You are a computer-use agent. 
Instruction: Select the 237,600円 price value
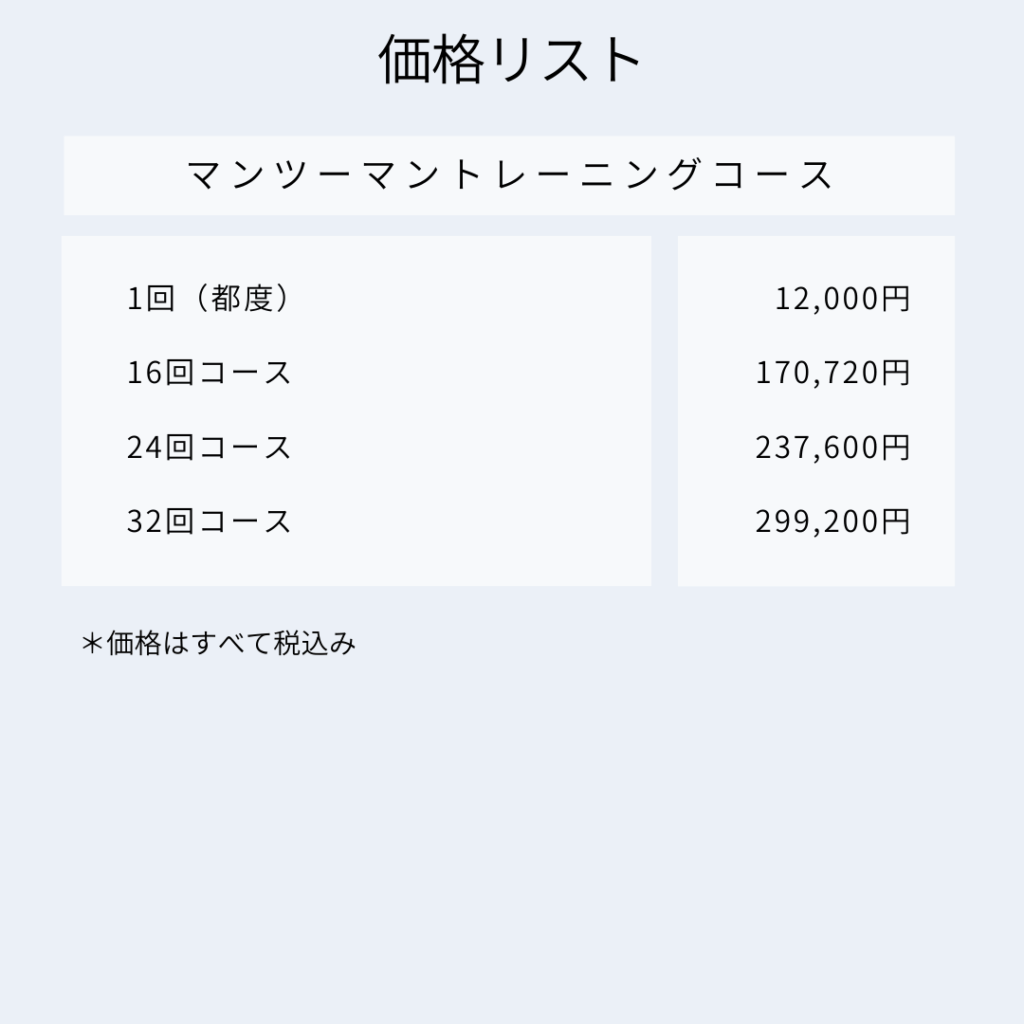[832, 447]
